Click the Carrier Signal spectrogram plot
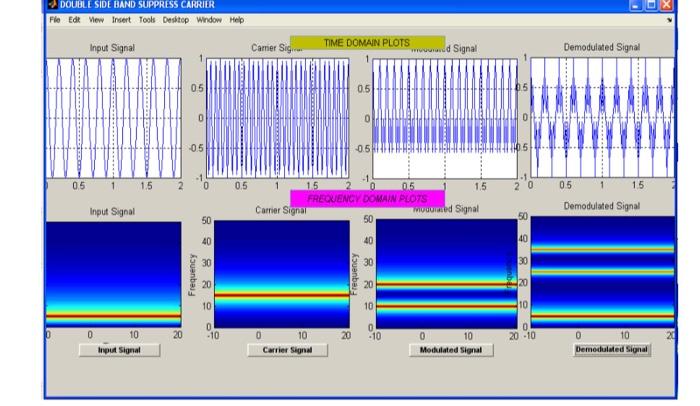Screen dimensions: 700x406 point(282,274)
